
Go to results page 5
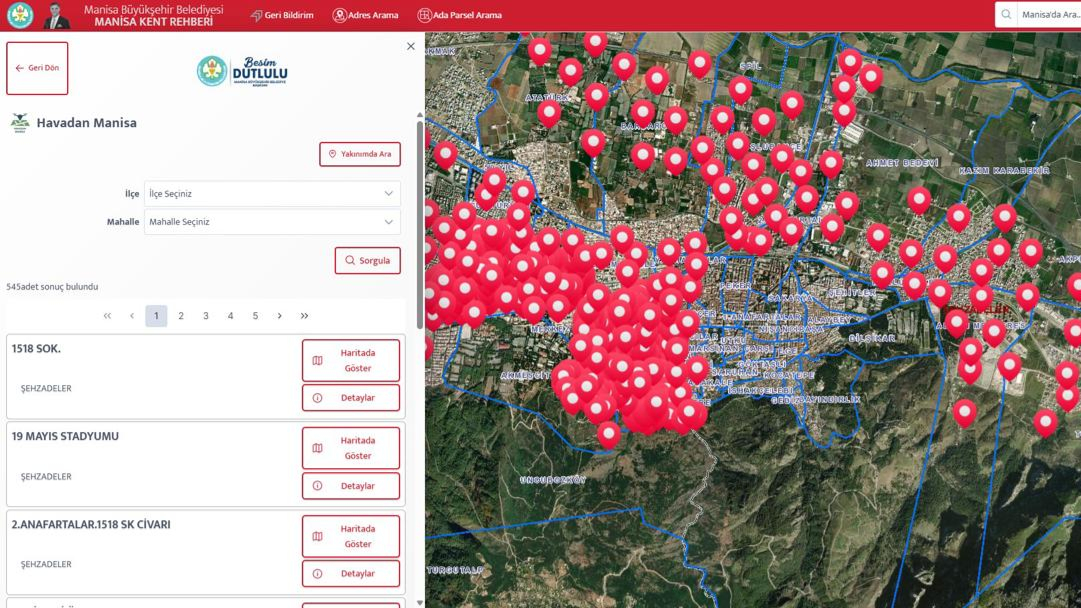(x=255, y=316)
